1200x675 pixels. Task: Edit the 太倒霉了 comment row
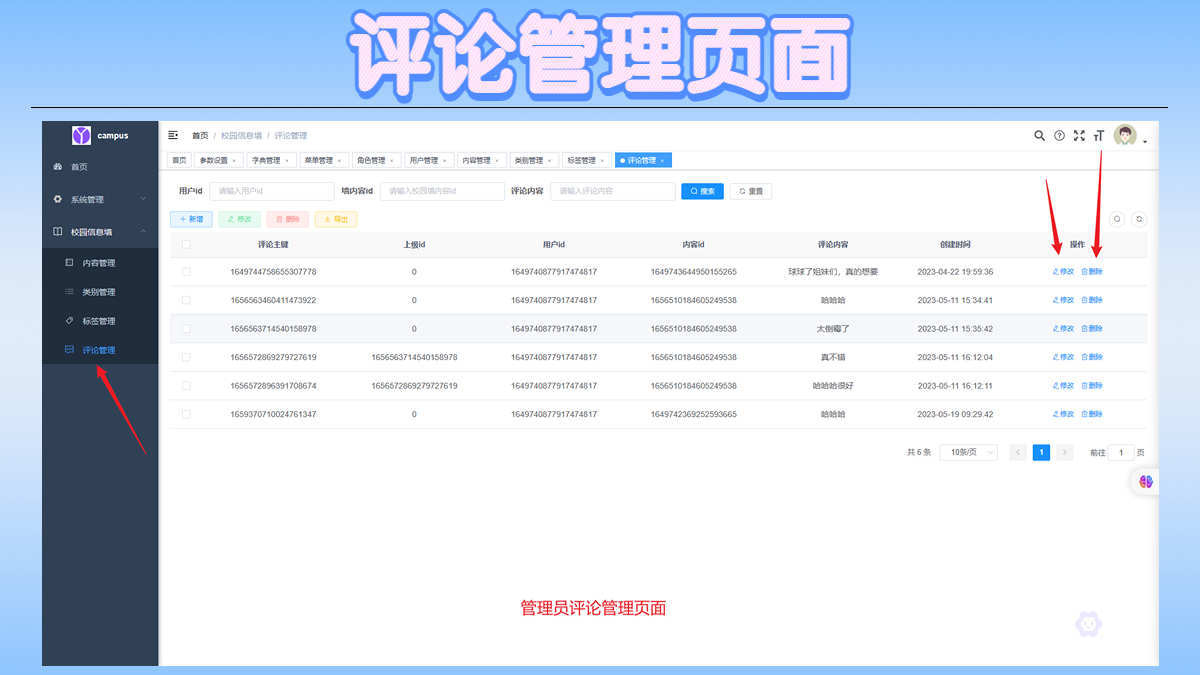tap(1063, 329)
